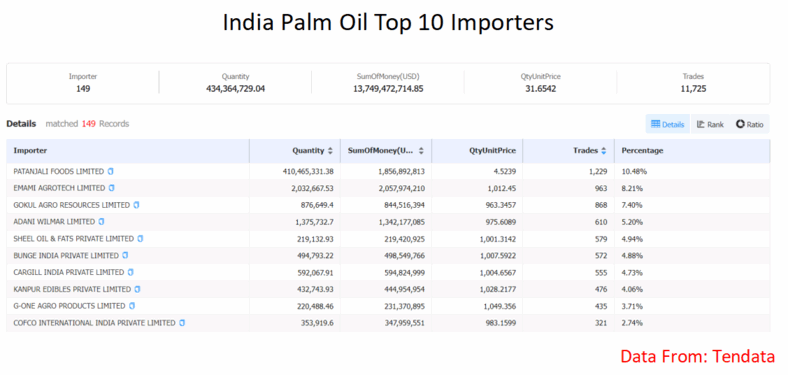This screenshot has width=788, height=375.
Task: Select the COFCO INTERNATIONAL INDIA row
Action: tap(388, 323)
